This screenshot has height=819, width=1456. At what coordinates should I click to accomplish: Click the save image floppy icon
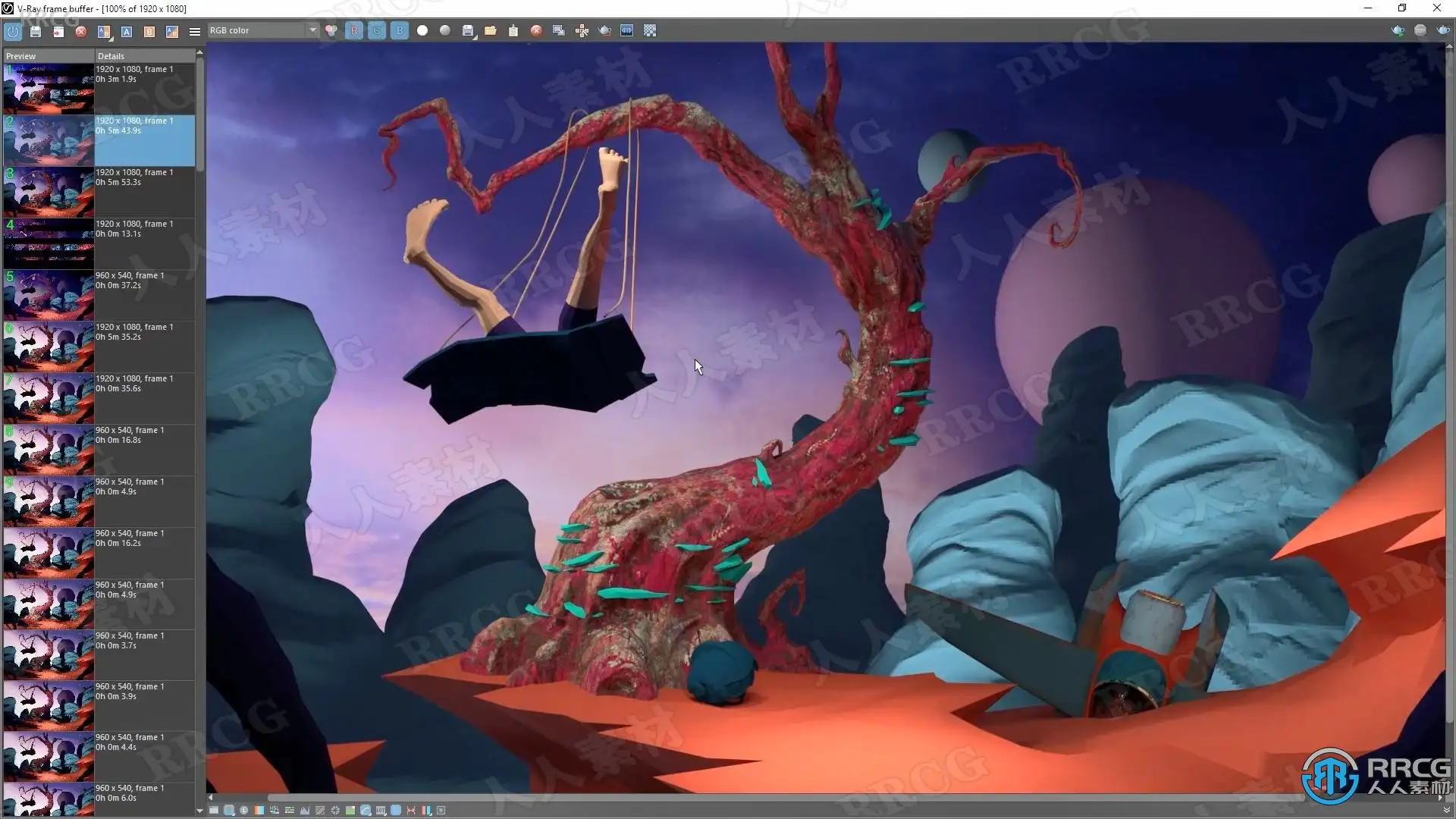click(x=36, y=31)
